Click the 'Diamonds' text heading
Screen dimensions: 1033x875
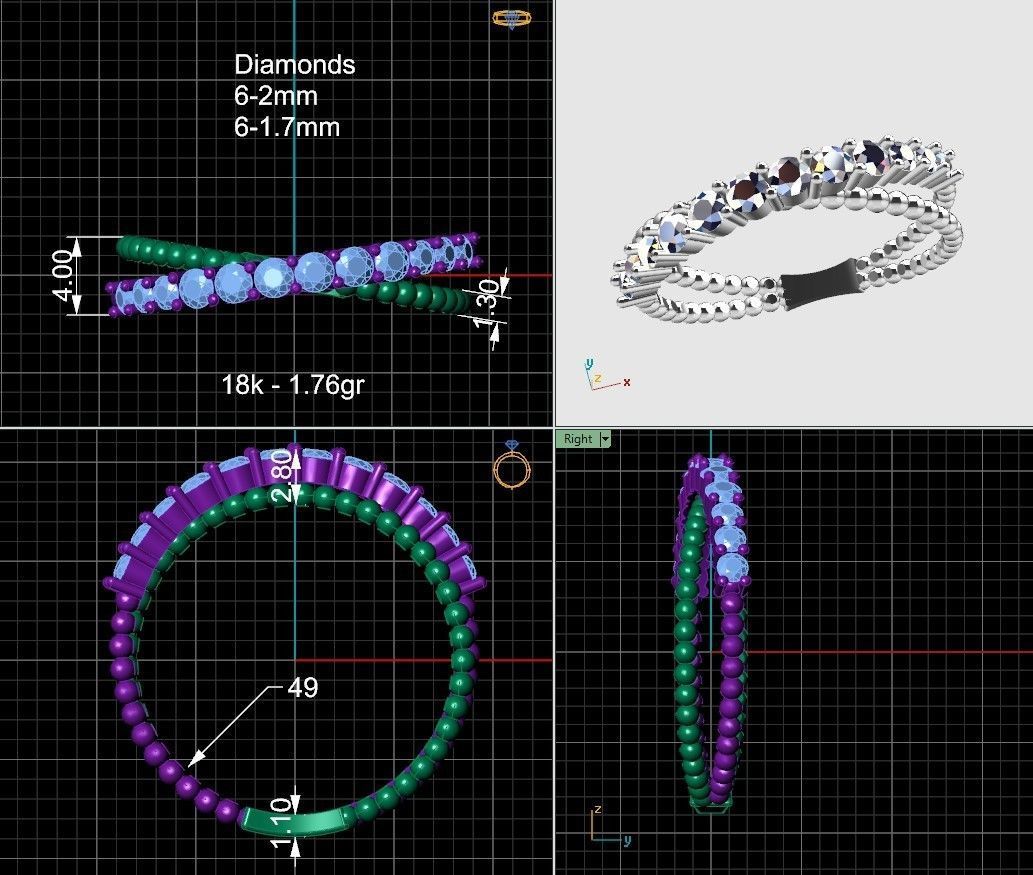click(294, 65)
